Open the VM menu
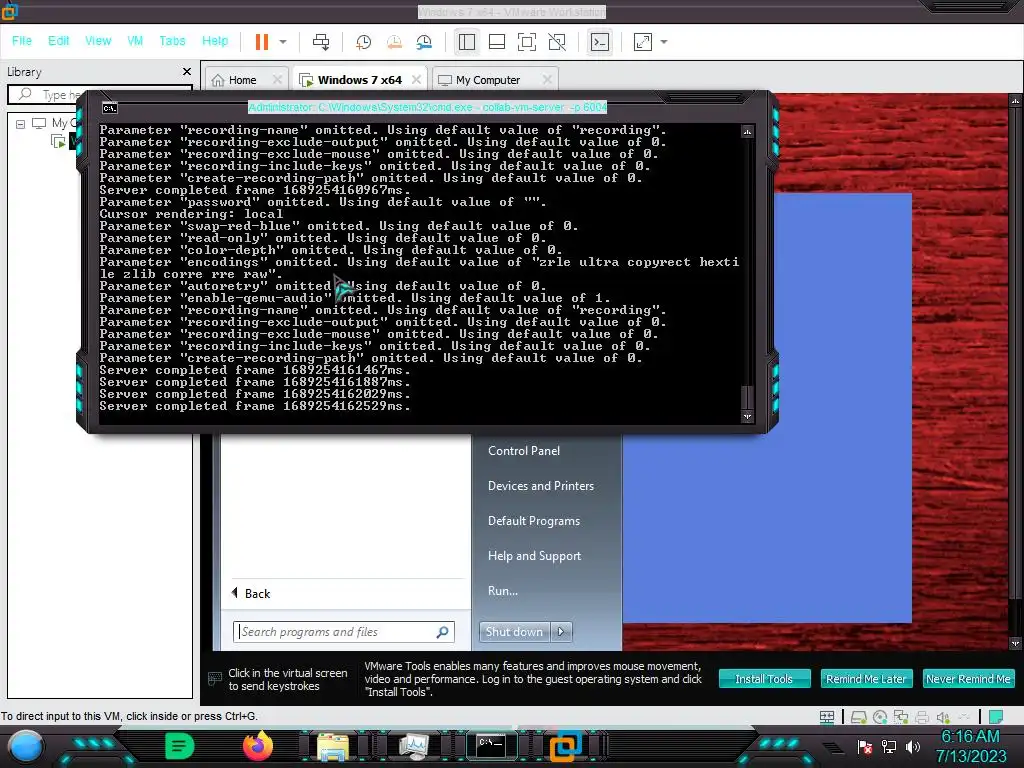This screenshot has width=1024, height=768. [135, 40]
